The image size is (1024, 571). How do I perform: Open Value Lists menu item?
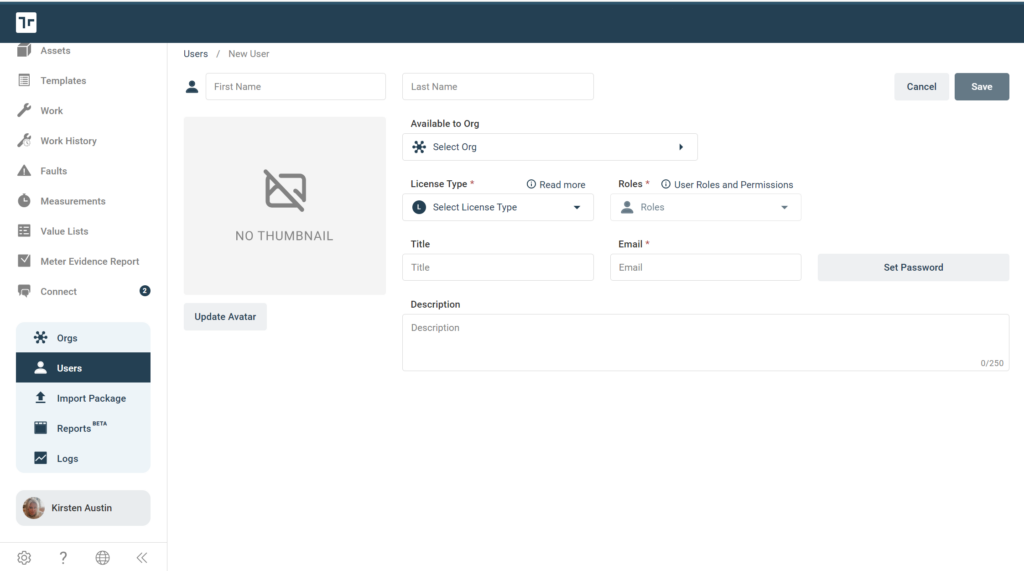click(x=64, y=231)
